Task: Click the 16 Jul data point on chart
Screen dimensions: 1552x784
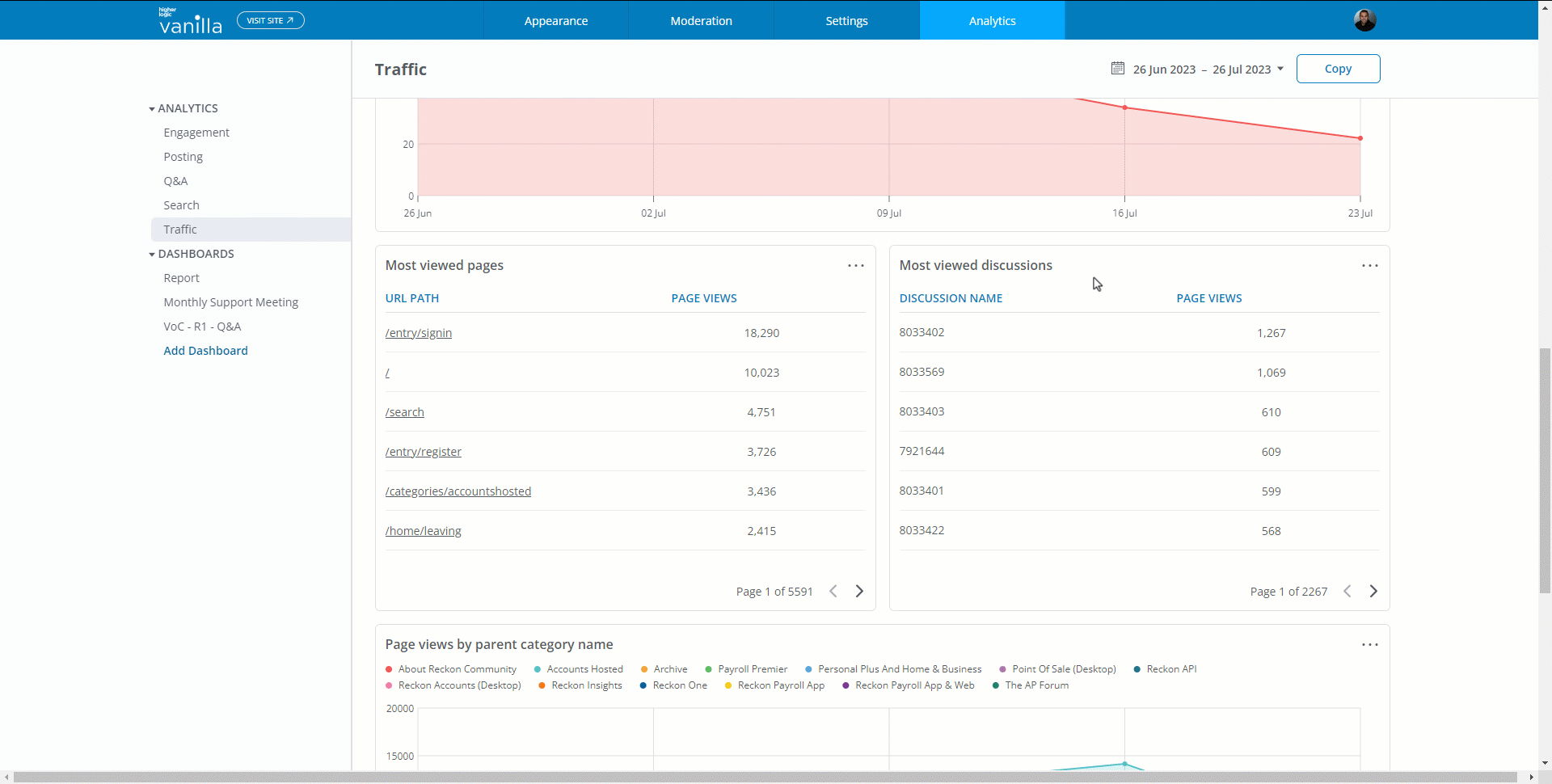Action: click(1124, 107)
